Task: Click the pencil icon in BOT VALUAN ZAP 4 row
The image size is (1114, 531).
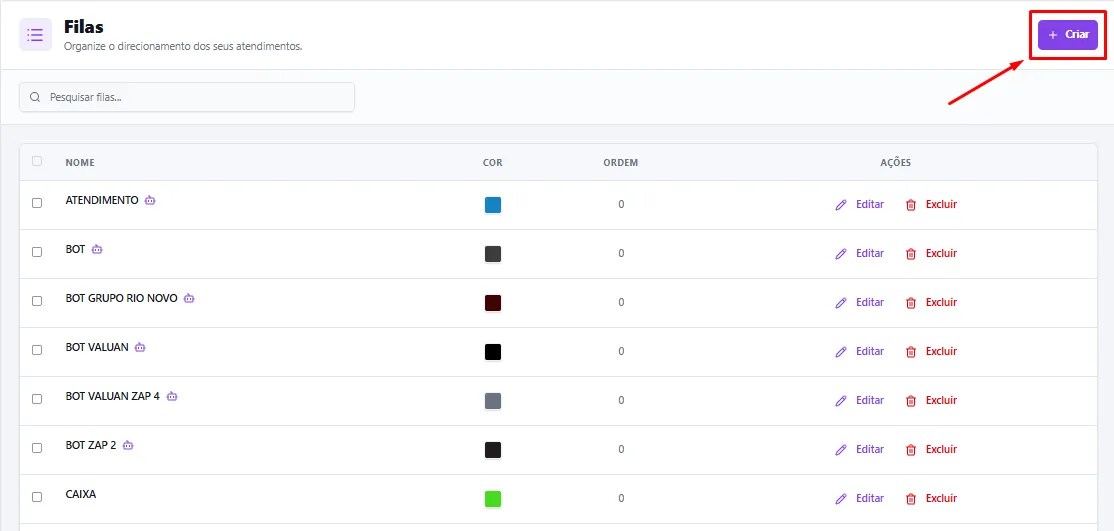Action: click(841, 401)
